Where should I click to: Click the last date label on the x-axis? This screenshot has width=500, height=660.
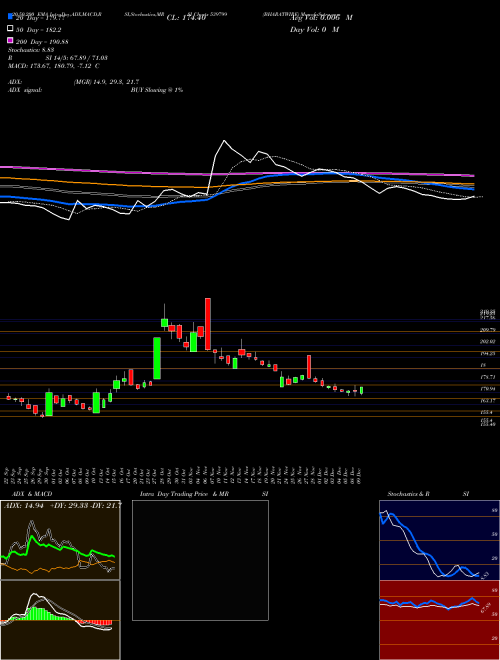tap(360, 475)
